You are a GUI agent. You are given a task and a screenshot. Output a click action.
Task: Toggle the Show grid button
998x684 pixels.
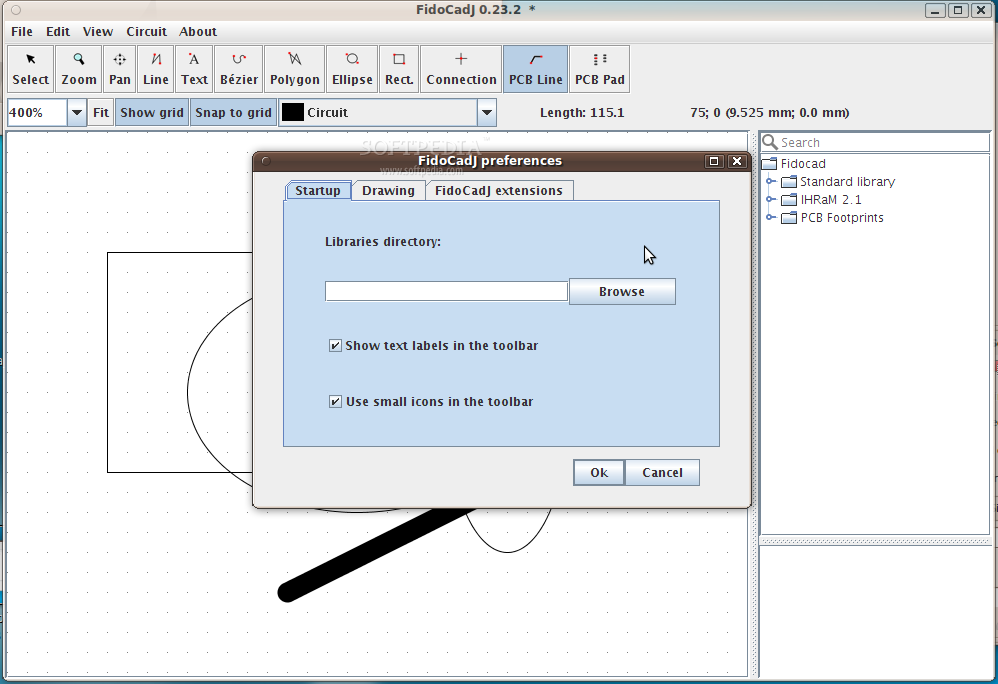tap(152, 113)
